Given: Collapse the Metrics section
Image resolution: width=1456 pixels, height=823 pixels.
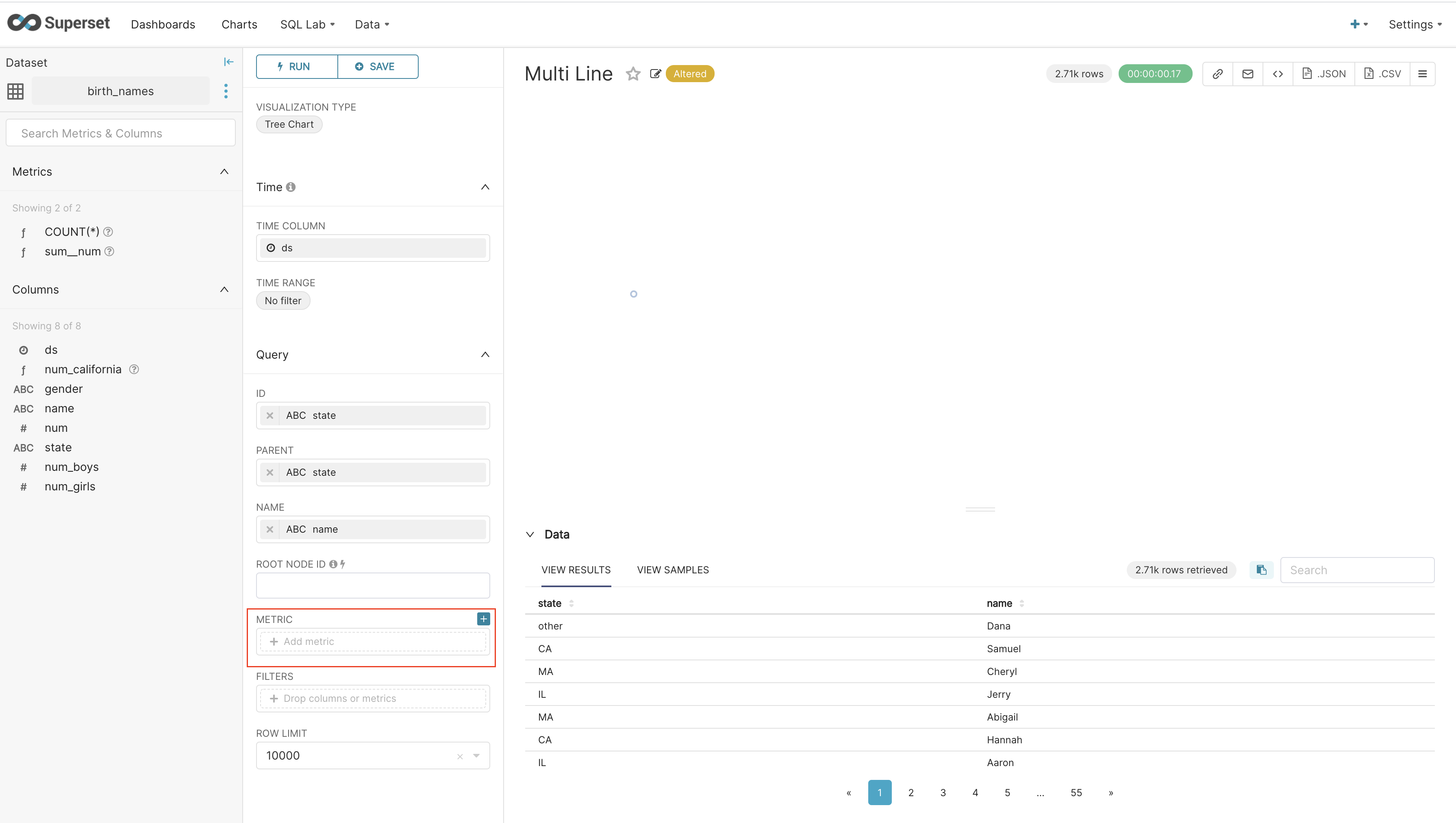Looking at the screenshot, I should [x=224, y=172].
